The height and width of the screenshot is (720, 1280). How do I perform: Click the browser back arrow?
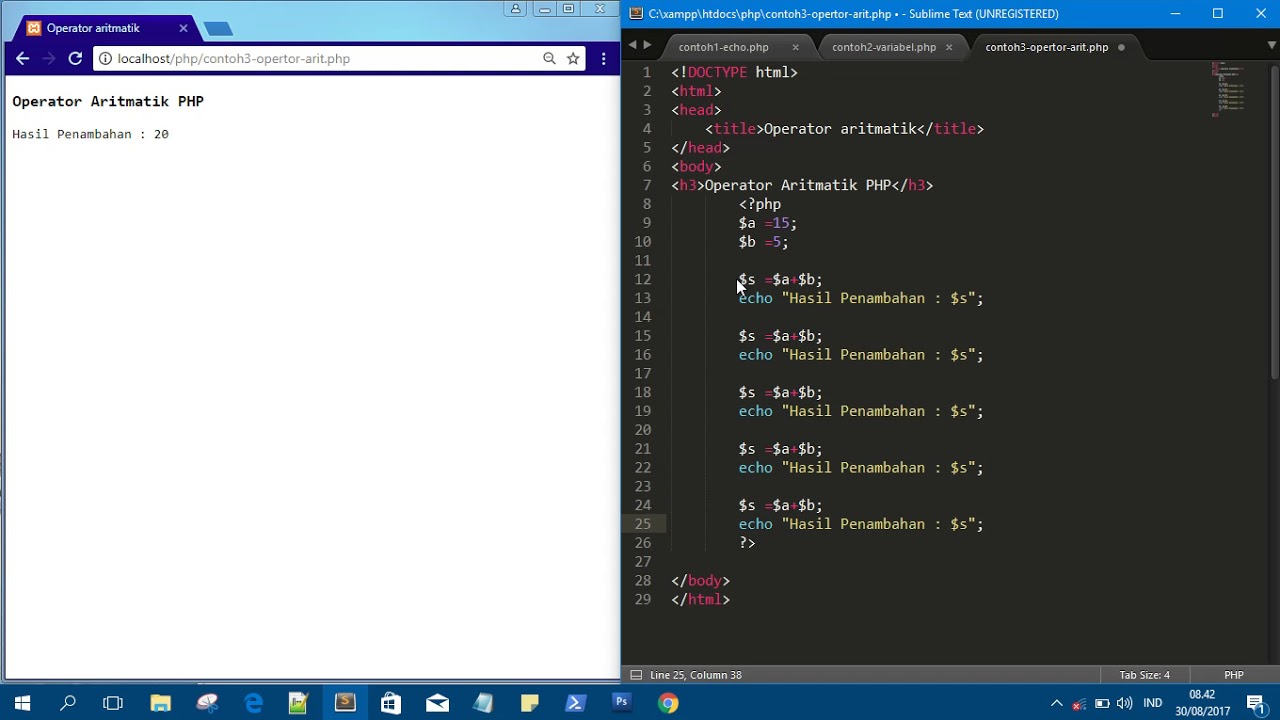pyautogui.click(x=22, y=59)
